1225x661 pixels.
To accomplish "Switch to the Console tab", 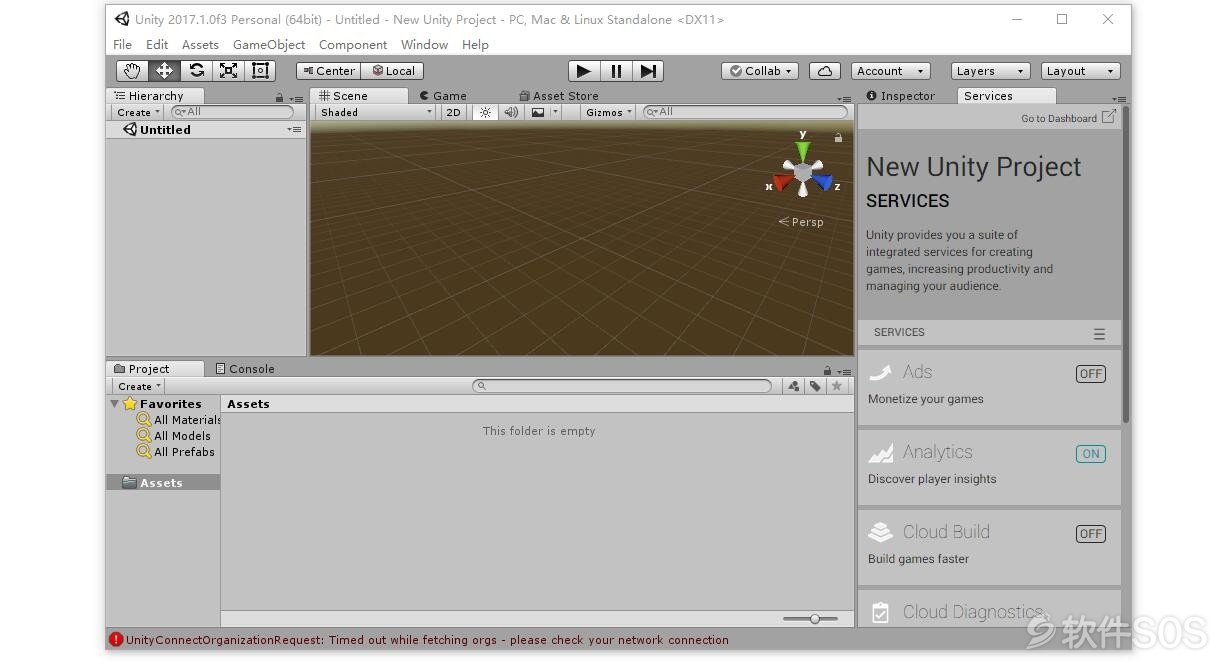I will [x=244, y=369].
